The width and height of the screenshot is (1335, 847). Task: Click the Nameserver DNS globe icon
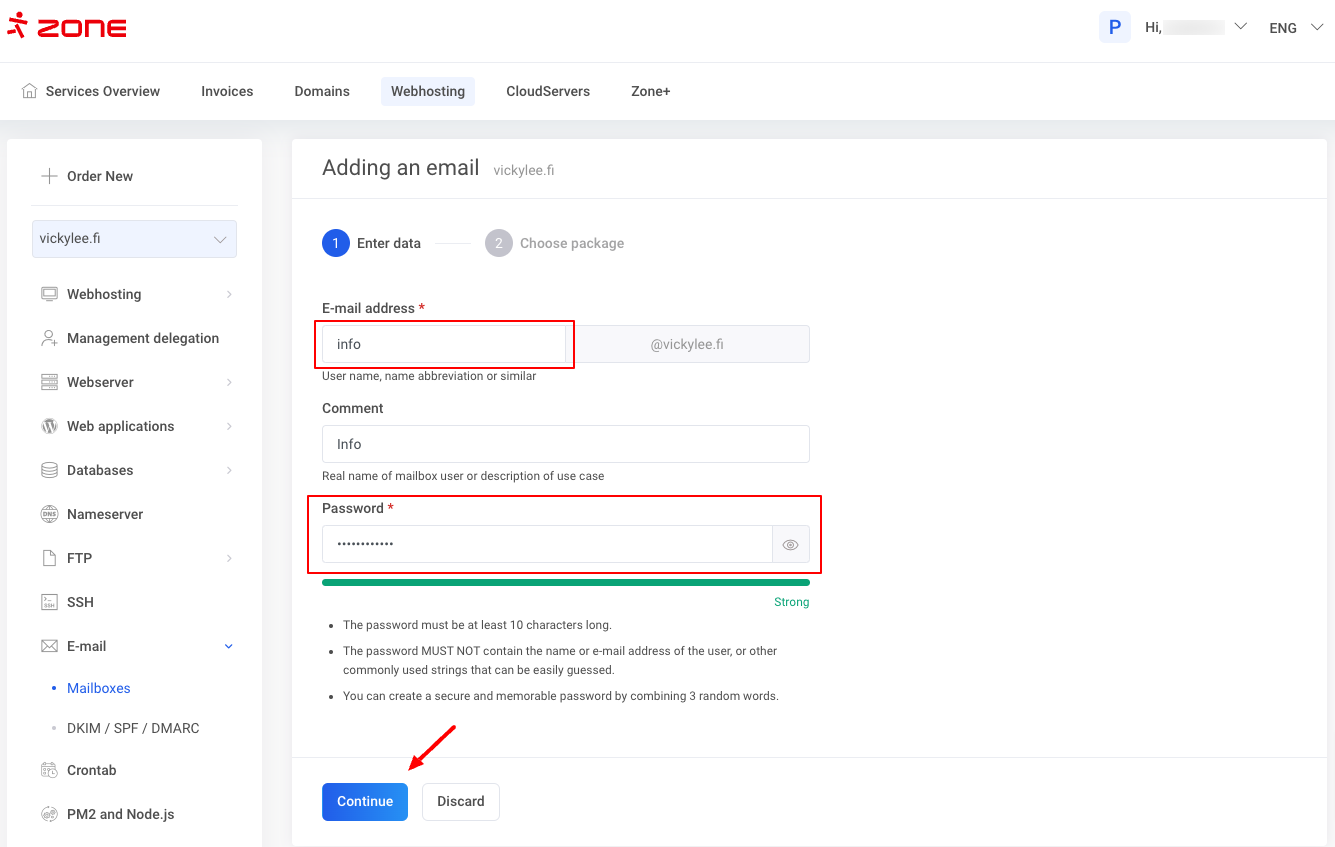coord(49,514)
